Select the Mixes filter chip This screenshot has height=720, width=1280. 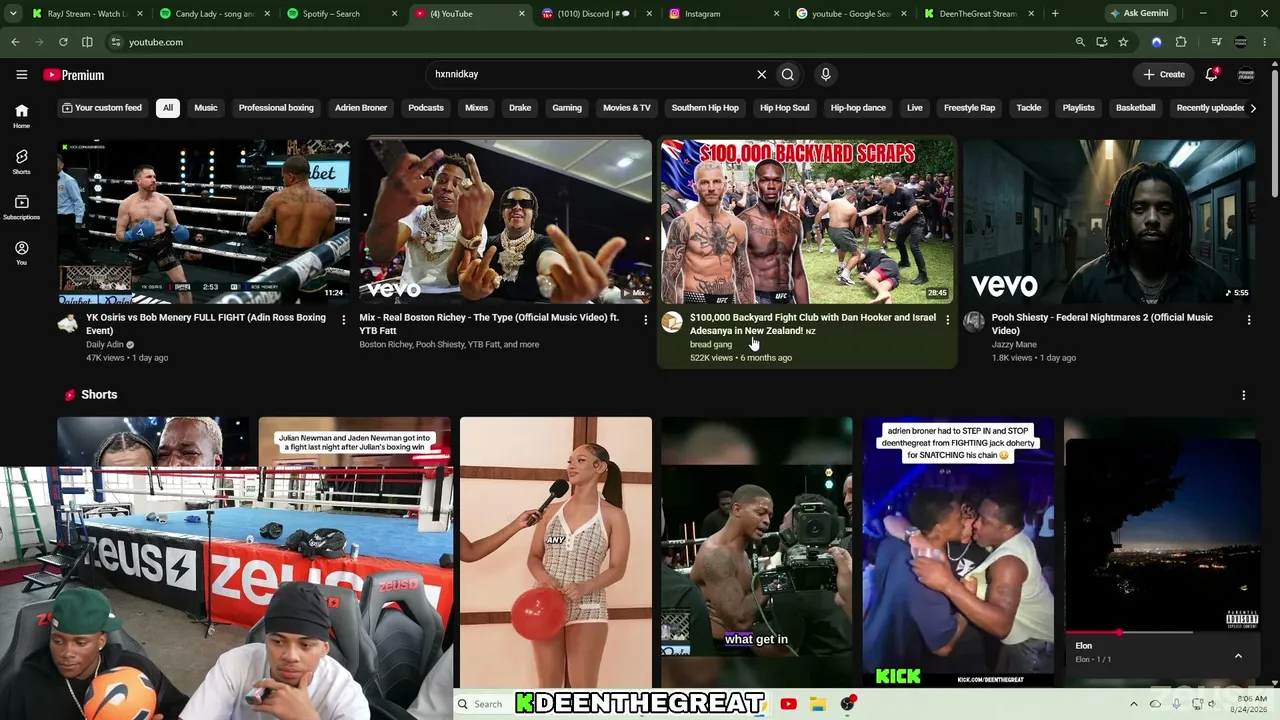click(x=476, y=108)
